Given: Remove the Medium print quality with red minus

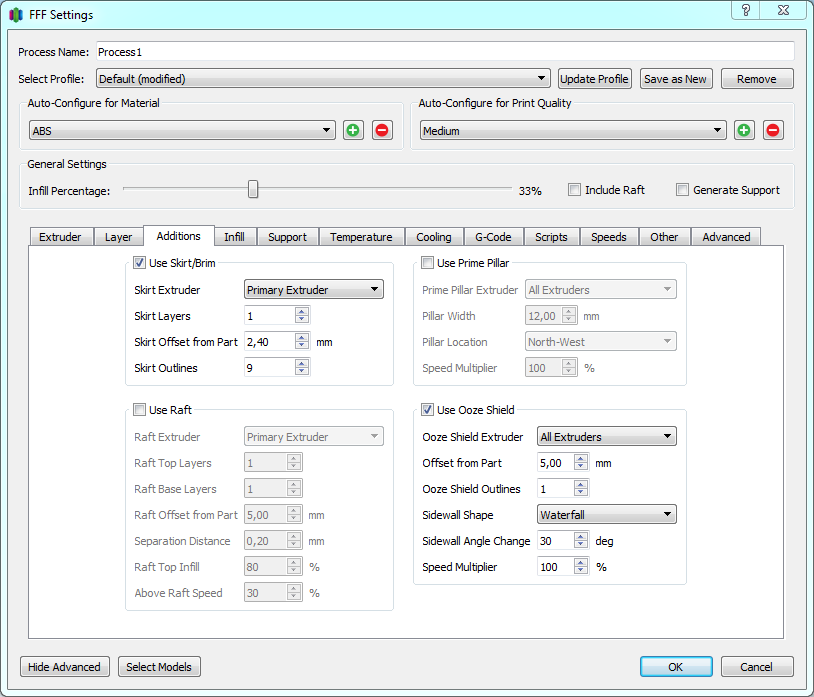Looking at the screenshot, I should click(773, 130).
